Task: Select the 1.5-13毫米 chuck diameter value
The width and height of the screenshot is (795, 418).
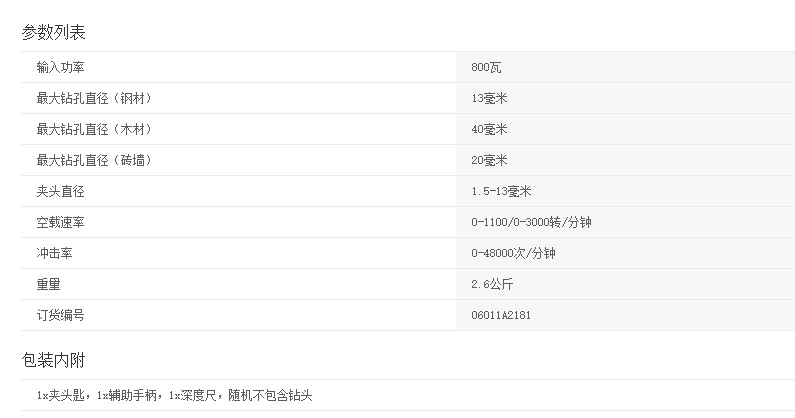Action: (x=500, y=191)
